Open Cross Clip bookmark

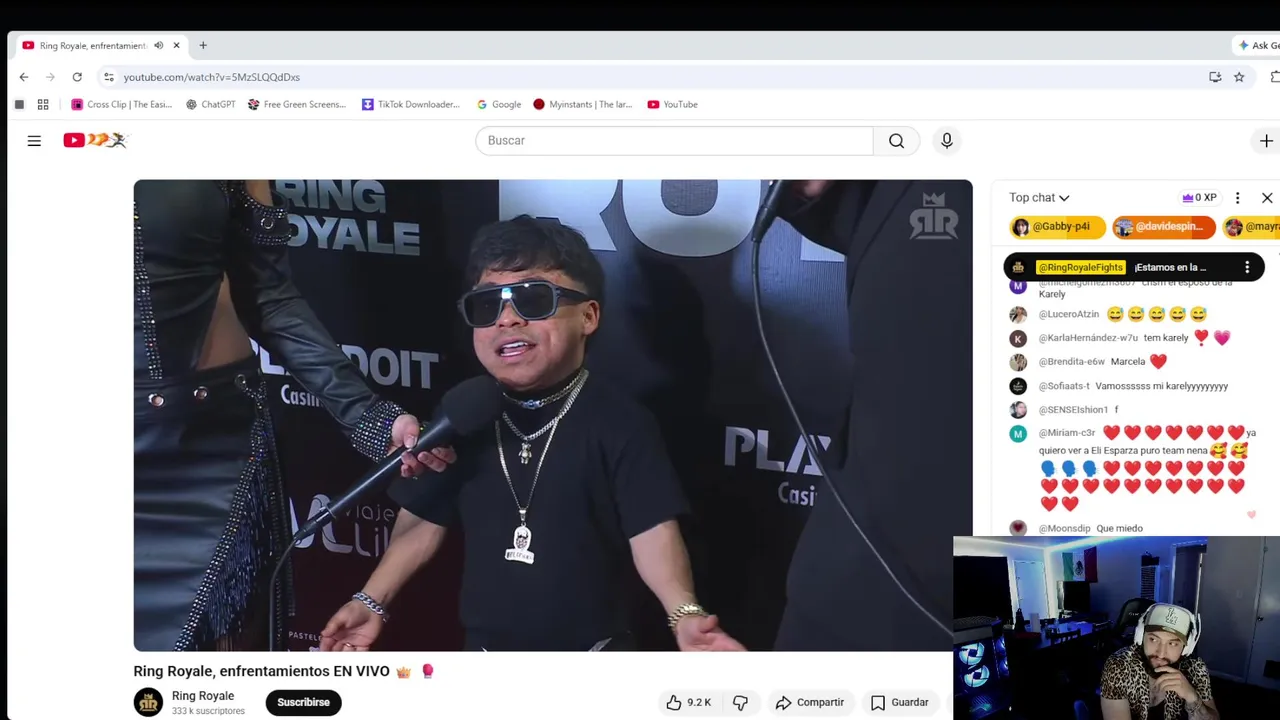(121, 104)
